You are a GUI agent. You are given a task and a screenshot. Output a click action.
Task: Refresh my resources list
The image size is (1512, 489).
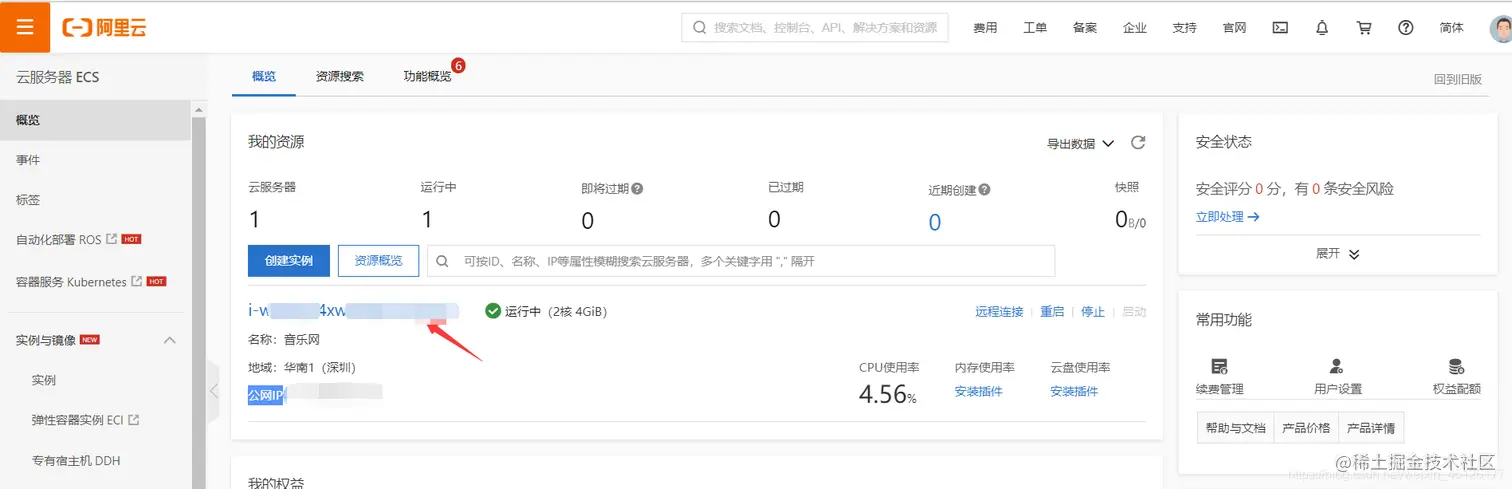(x=1138, y=143)
